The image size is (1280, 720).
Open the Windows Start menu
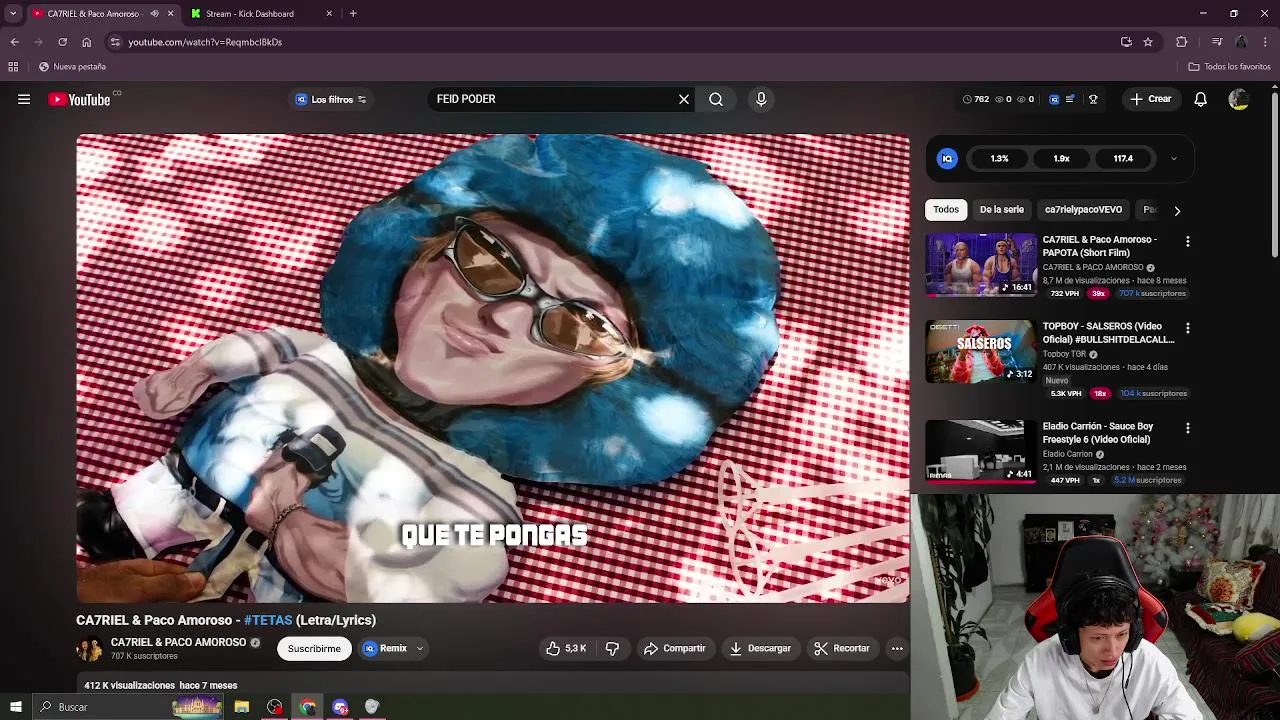tap(15, 707)
